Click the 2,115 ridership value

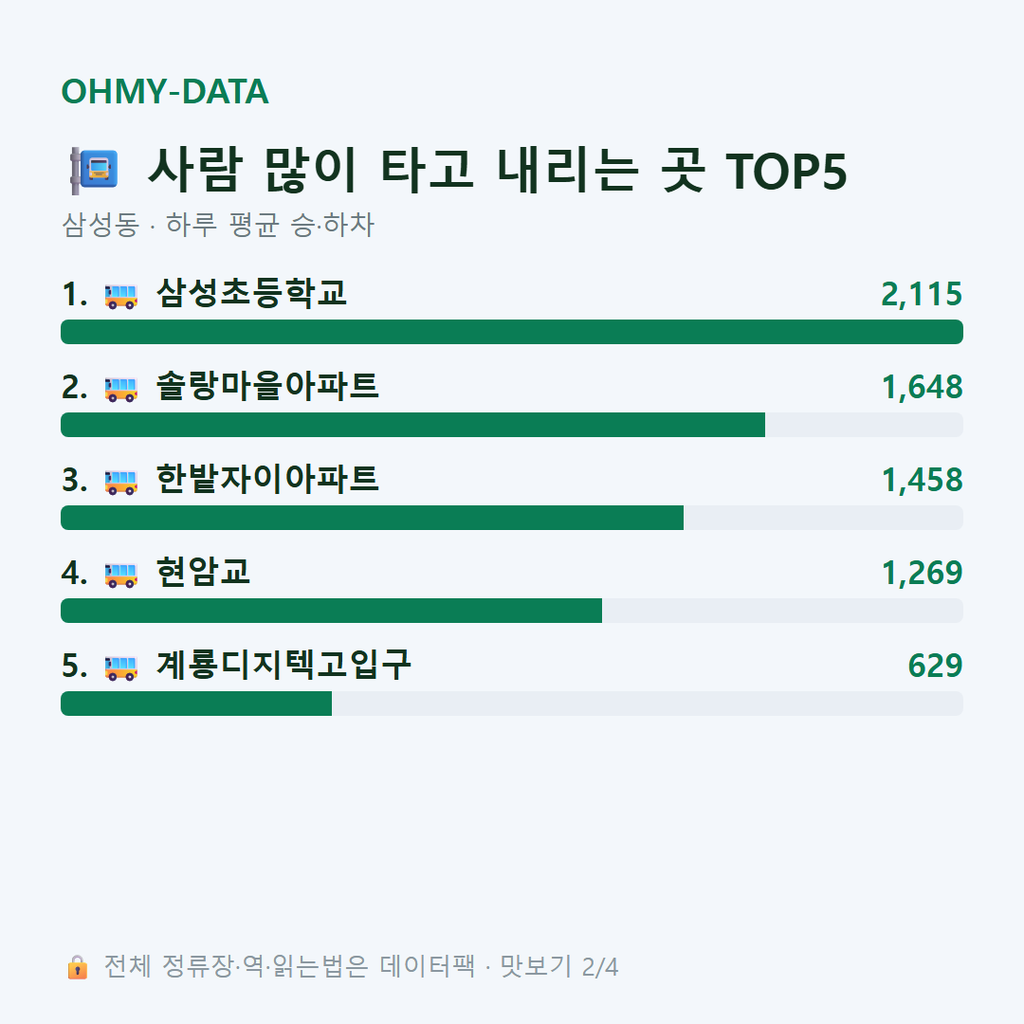[921, 294]
